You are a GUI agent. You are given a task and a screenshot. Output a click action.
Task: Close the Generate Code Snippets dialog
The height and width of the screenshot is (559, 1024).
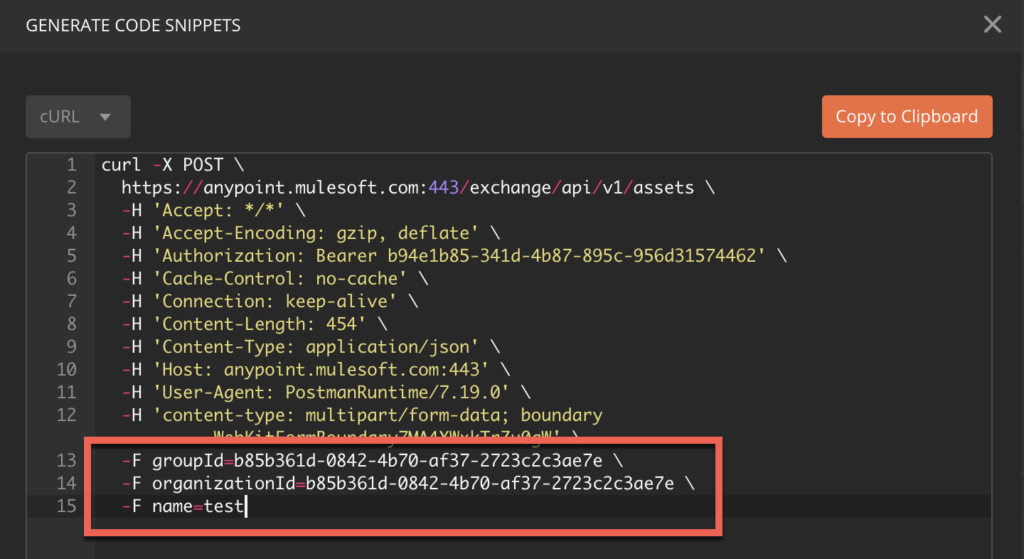[x=991, y=25]
